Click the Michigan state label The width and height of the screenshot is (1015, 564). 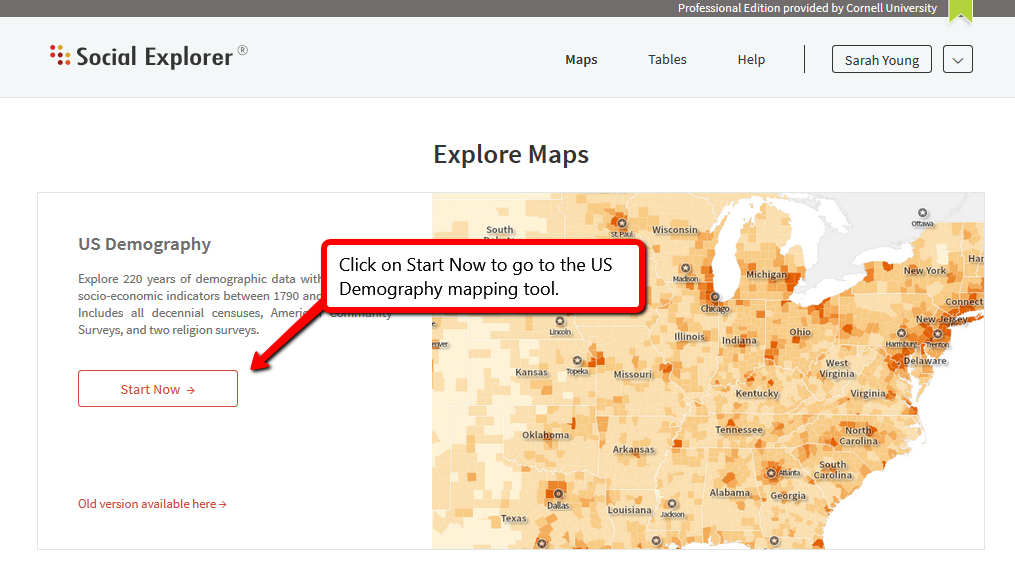pyautogui.click(x=766, y=275)
